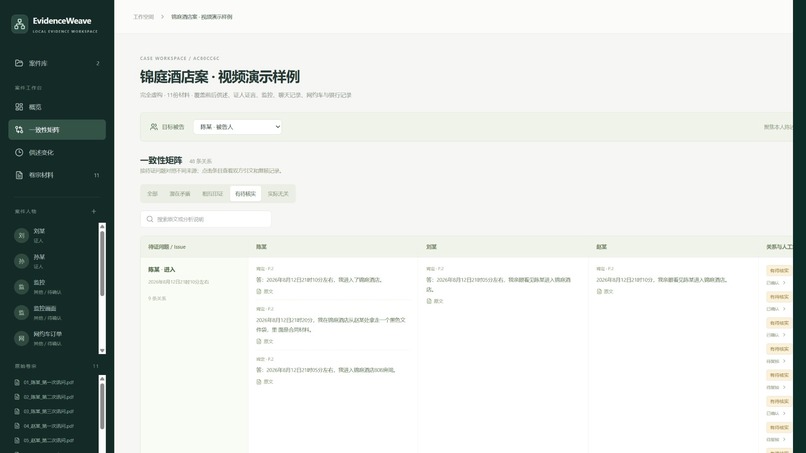Open 原文 link in the 刘某 column
The height and width of the screenshot is (453, 806).
435,301
